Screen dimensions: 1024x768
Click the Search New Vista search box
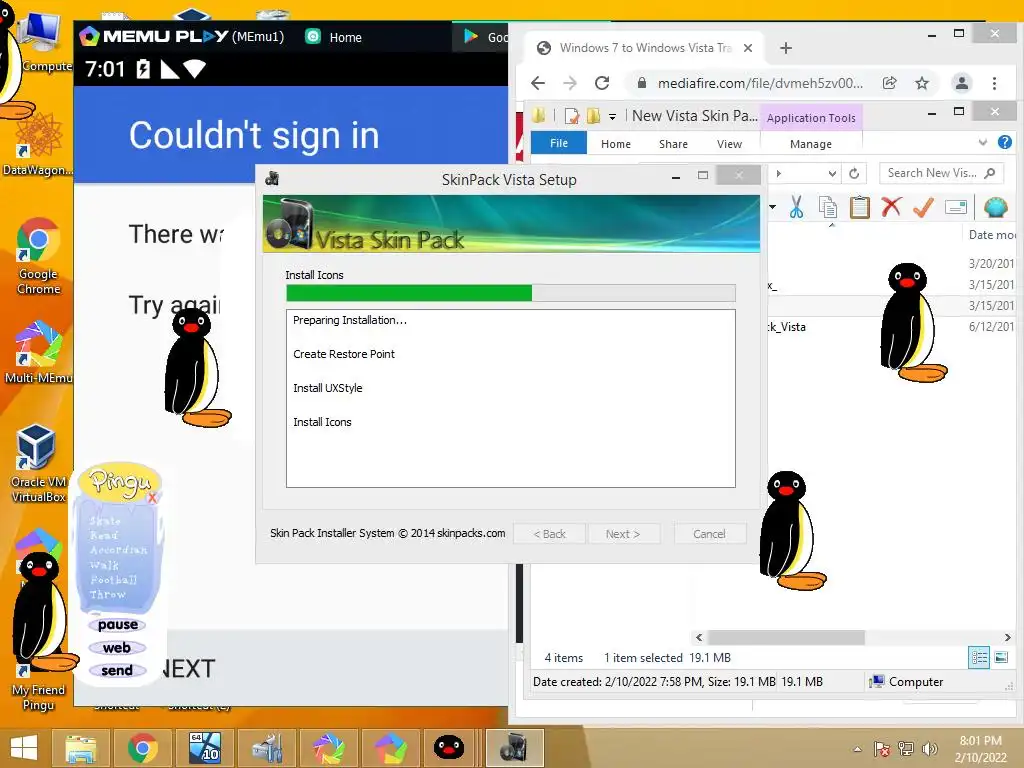940,173
